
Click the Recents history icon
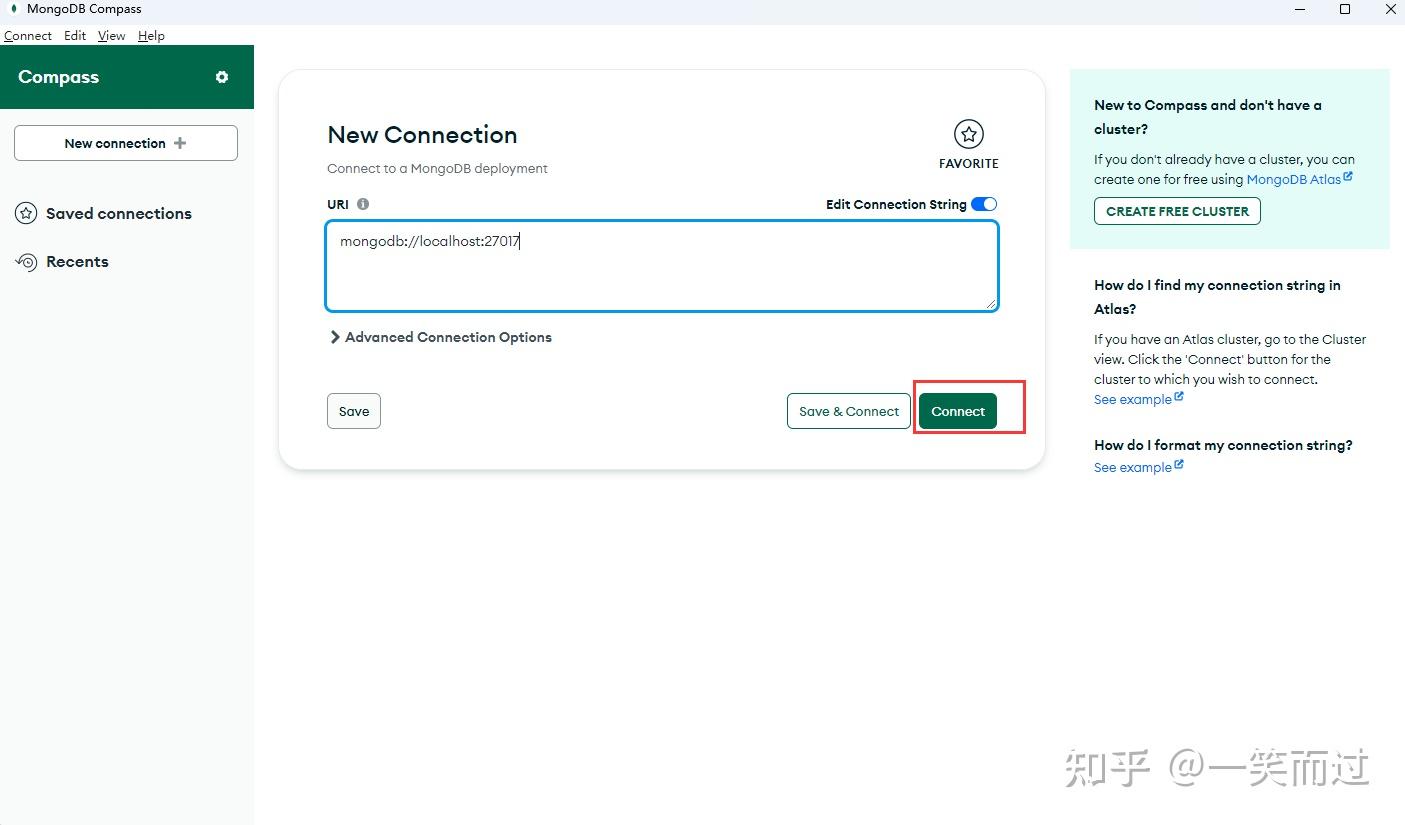pos(26,261)
